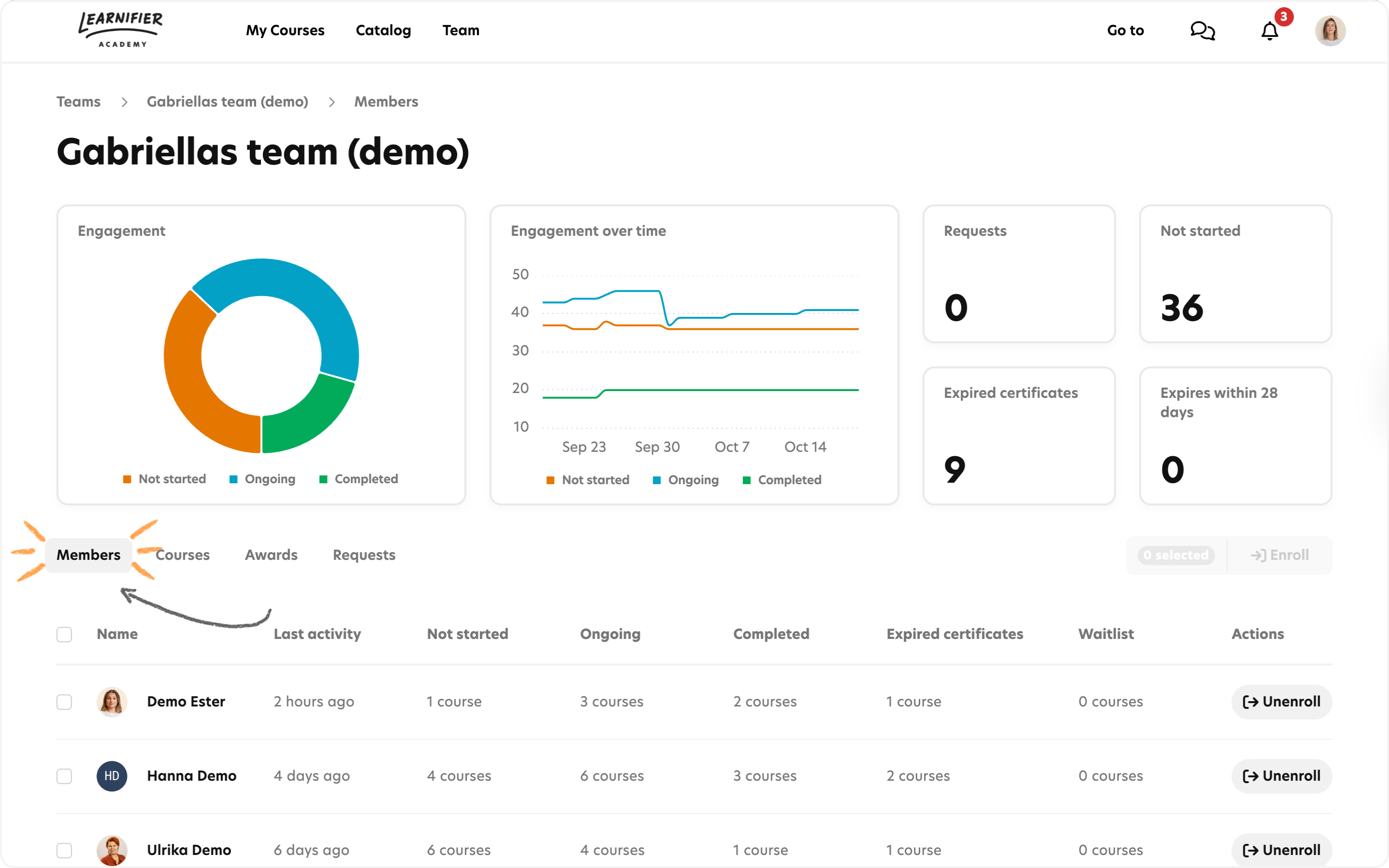Select the Hanna Demo row checkbox

tap(64, 775)
